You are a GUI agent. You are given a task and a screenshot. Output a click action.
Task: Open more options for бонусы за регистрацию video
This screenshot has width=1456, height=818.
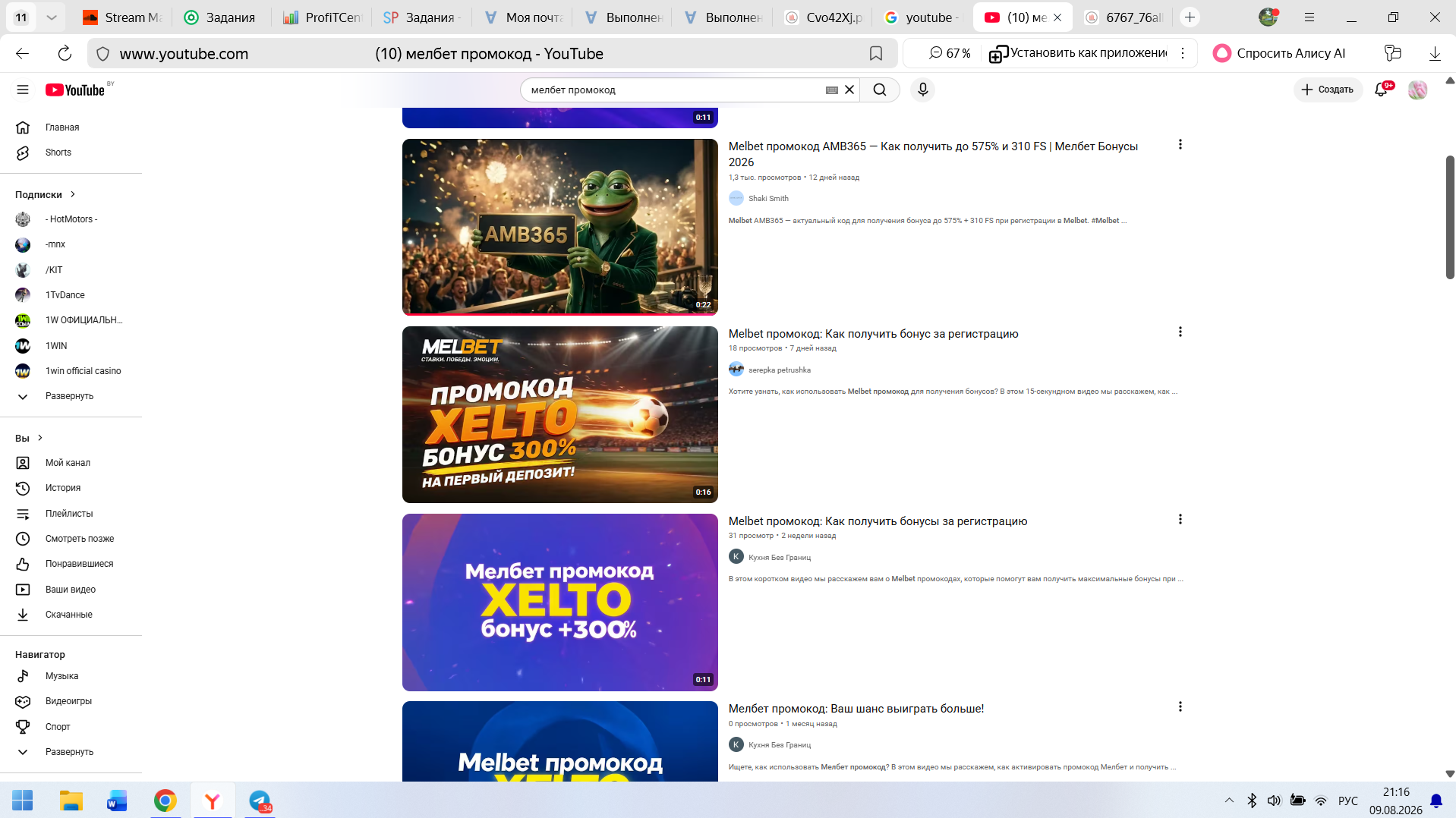click(1180, 519)
